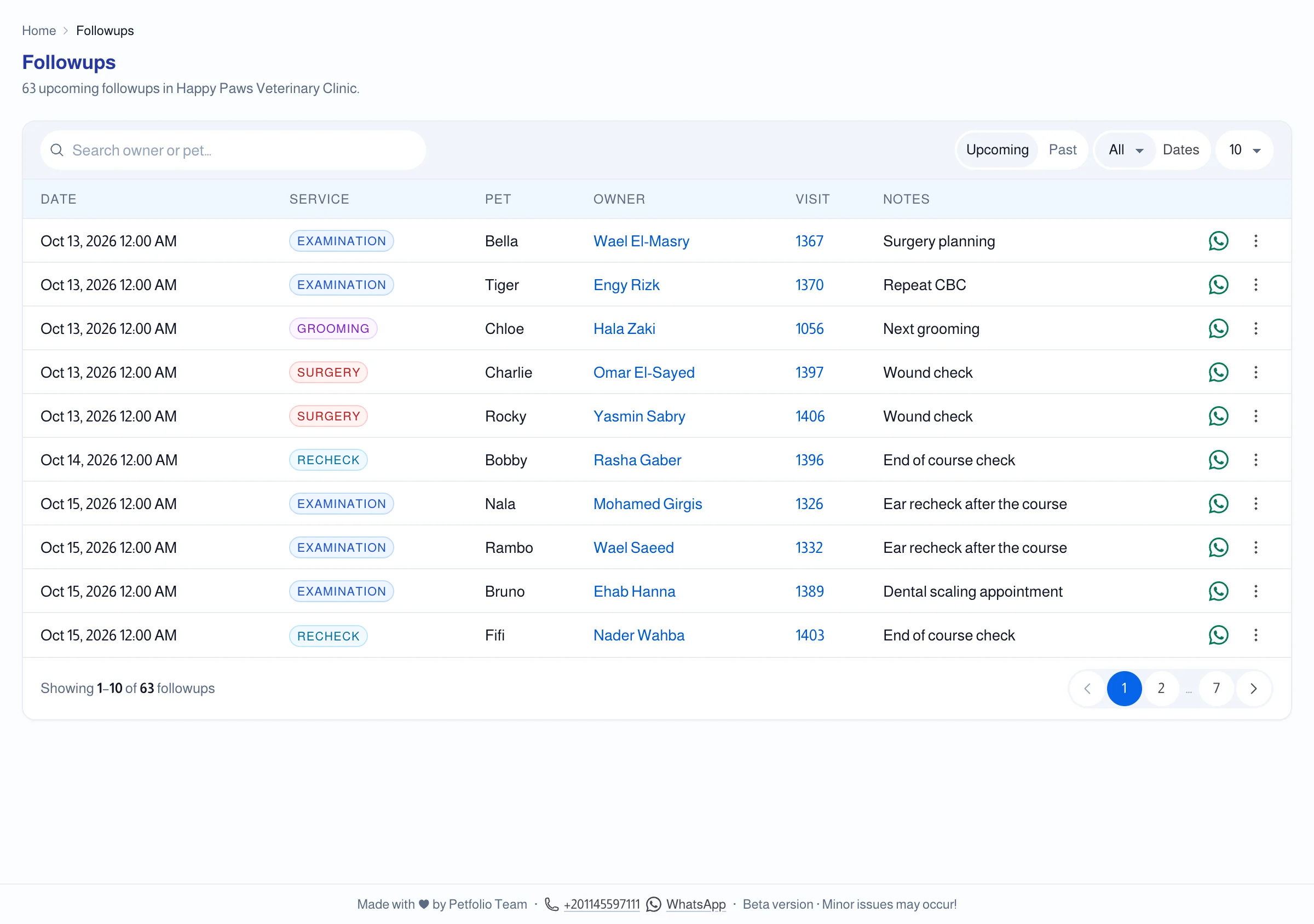The width and height of the screenshot is (1314, 924).
Task: Open three-dot menu for Tiger's followup
Action: point(1255,285)
